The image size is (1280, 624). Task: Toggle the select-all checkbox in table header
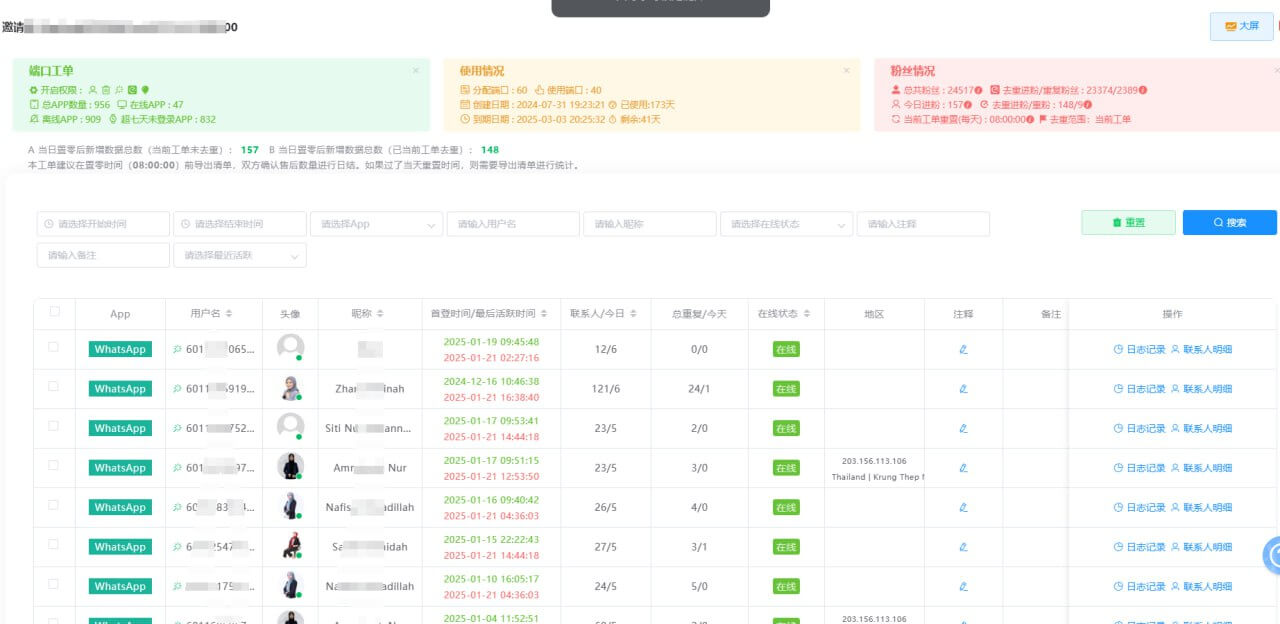54,312
